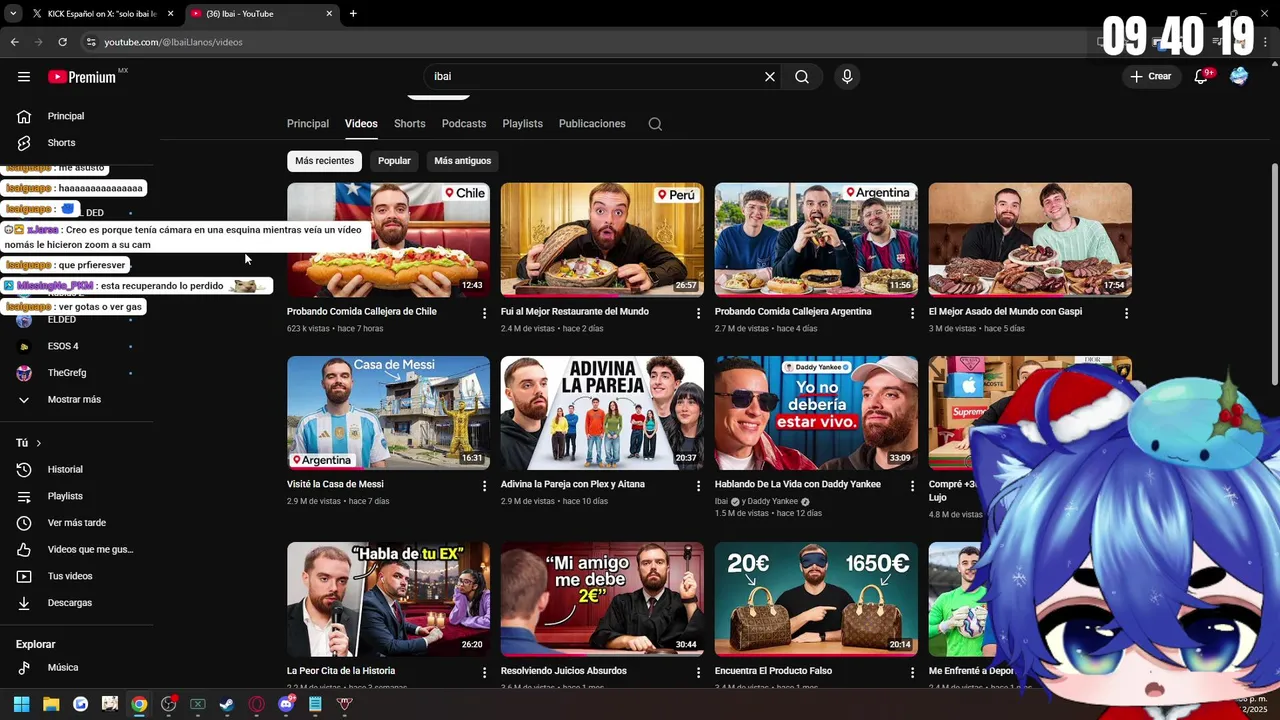Select the Videos tab
Image resolution: width=1280 pixels, height=720 pixels.
[361, 124]
